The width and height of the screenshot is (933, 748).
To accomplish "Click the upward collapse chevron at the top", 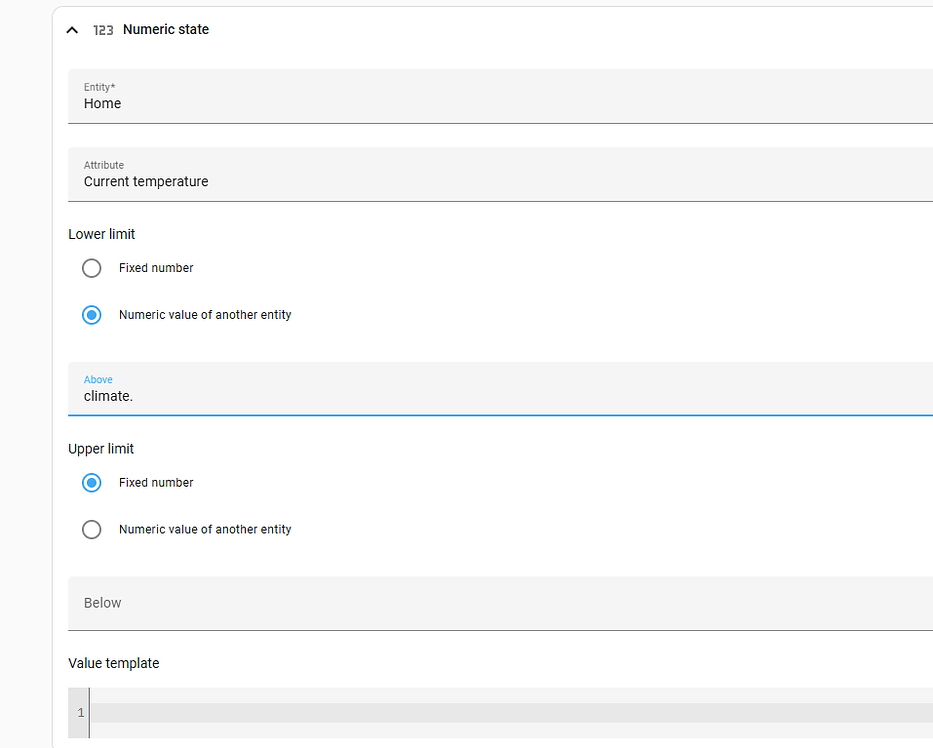I will (71, 30).
